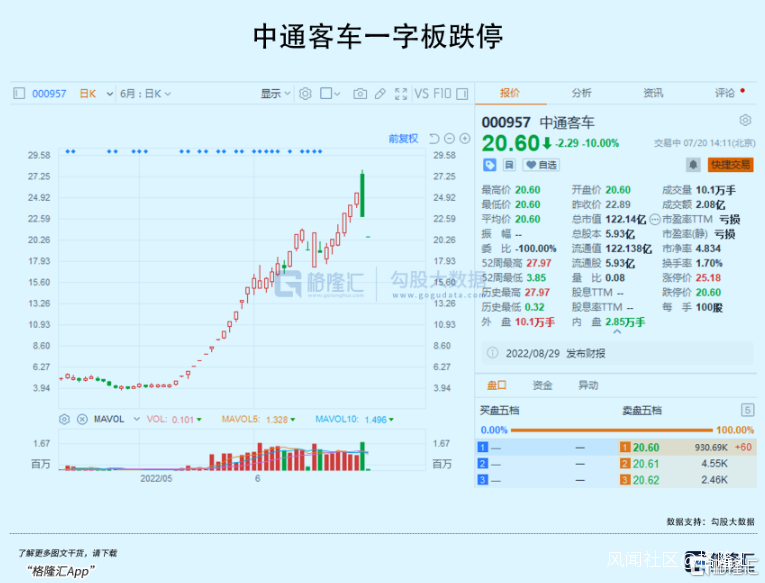Take a chart screenshot with camera icon
765x583 pixels.
point(360,93)
